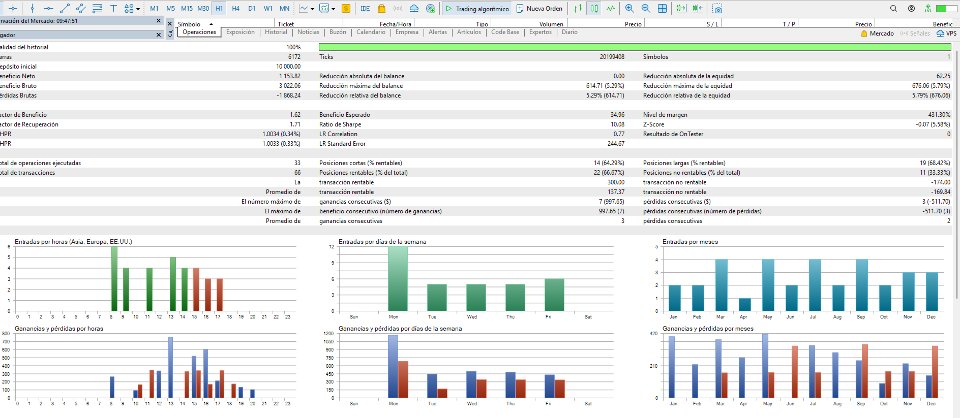Arrange charts with the tile windows icon
Viewport: 960px width, 418px height.
662,9
